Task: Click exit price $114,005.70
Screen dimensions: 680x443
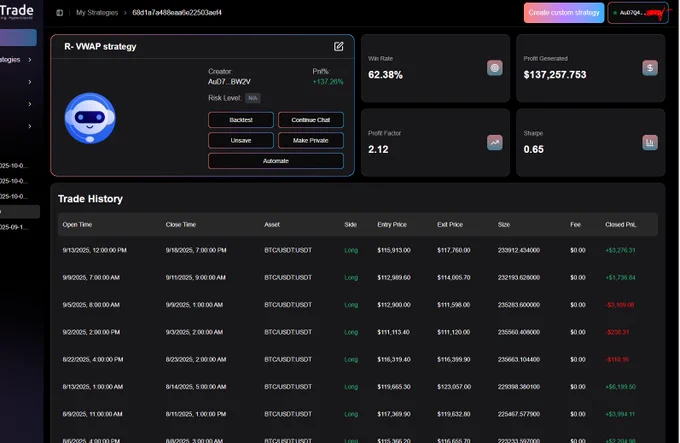Action: coord(454,277)
